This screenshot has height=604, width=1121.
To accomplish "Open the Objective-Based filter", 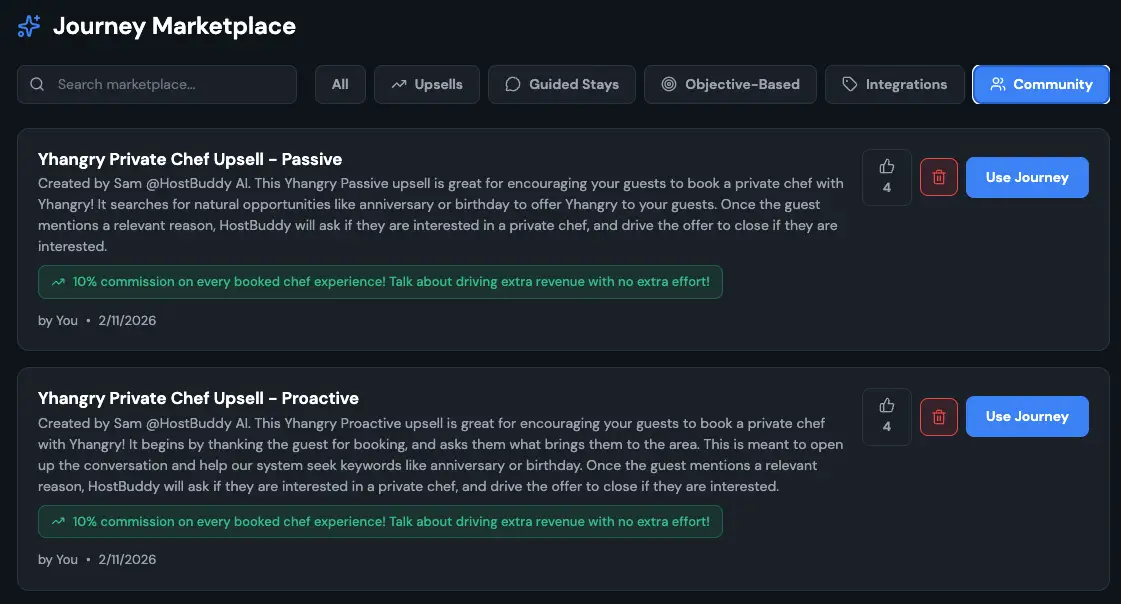I will 730,84.
